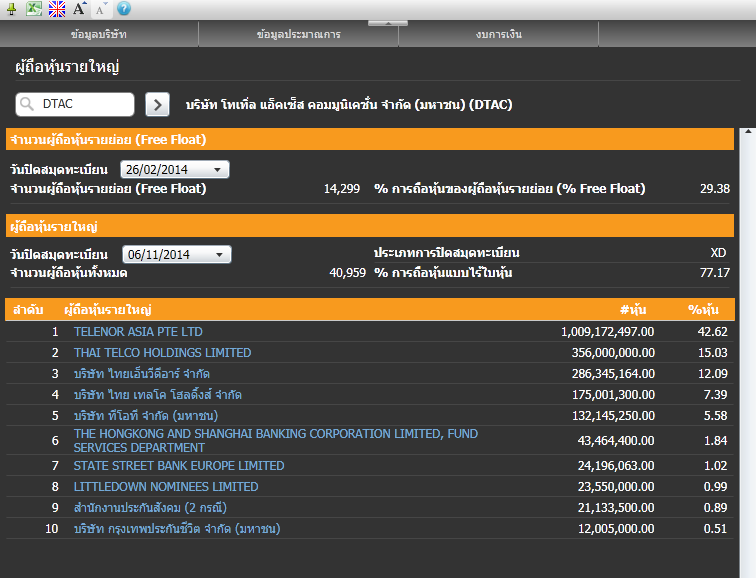Click scripless holding value 77.17
The width and height of the screenshot is (756, 578).
click(x=715, y=273)
